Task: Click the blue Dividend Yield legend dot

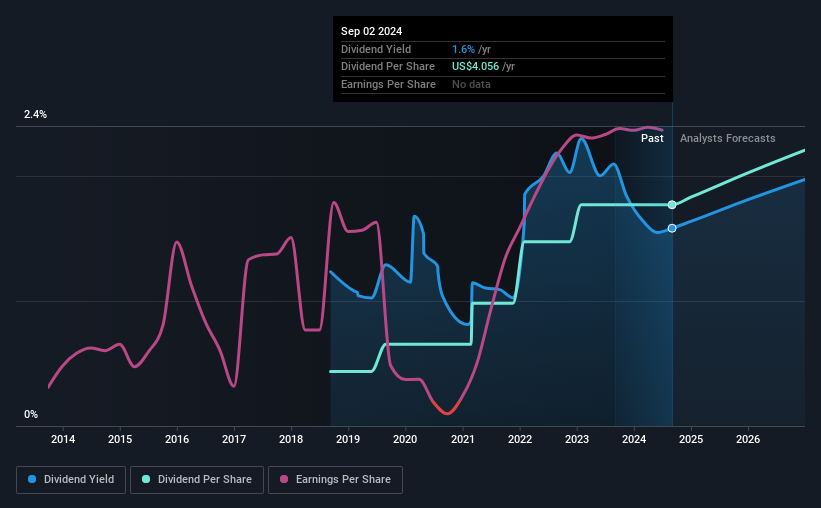Action: tap(32, 479)
